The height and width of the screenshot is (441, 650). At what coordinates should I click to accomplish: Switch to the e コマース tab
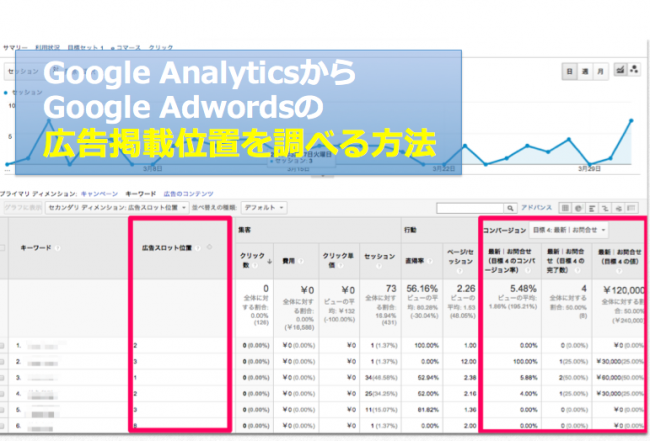[x=126, y=47]
